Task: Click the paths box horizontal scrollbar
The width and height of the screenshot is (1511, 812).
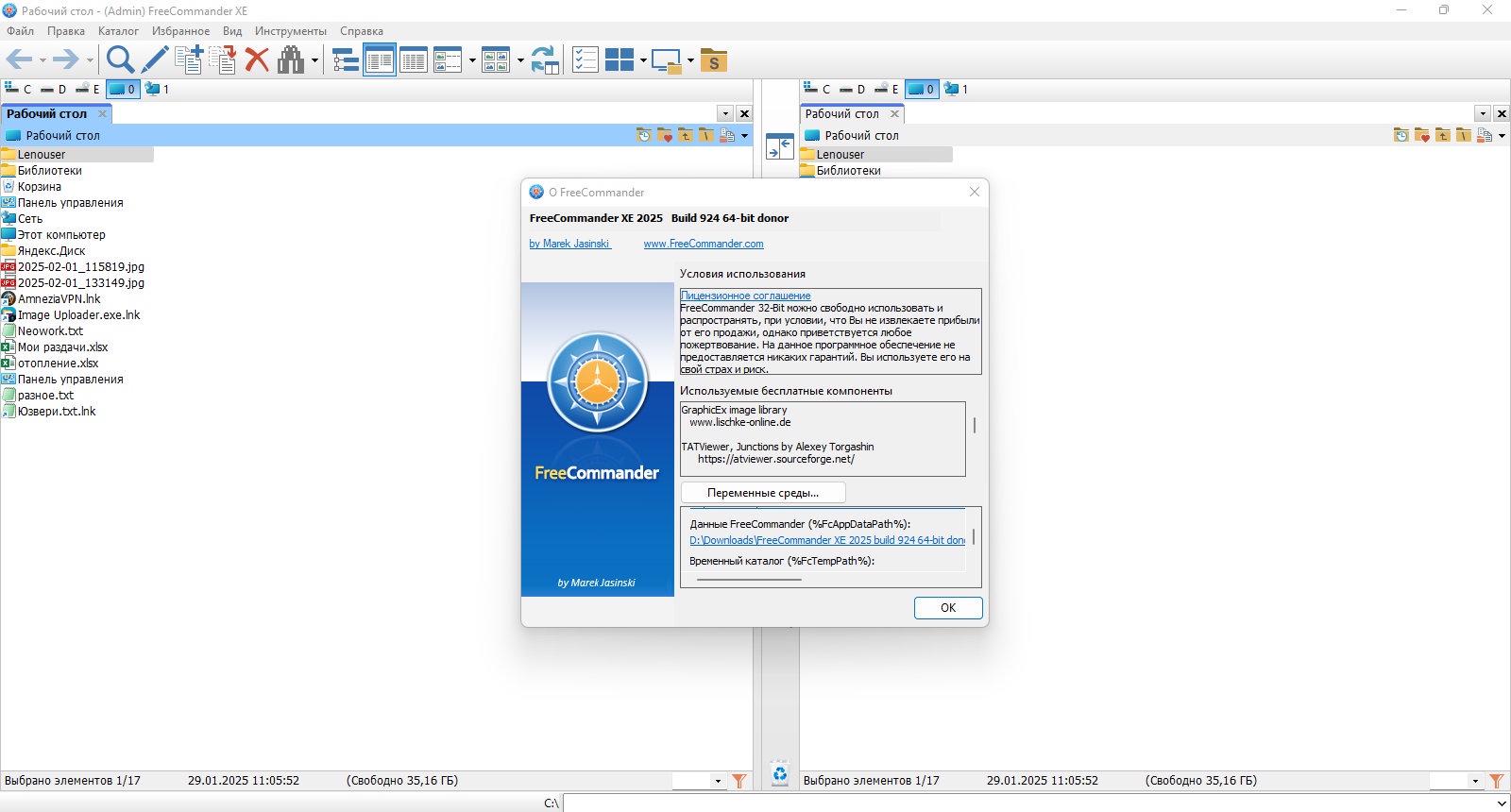Action: 749,580
